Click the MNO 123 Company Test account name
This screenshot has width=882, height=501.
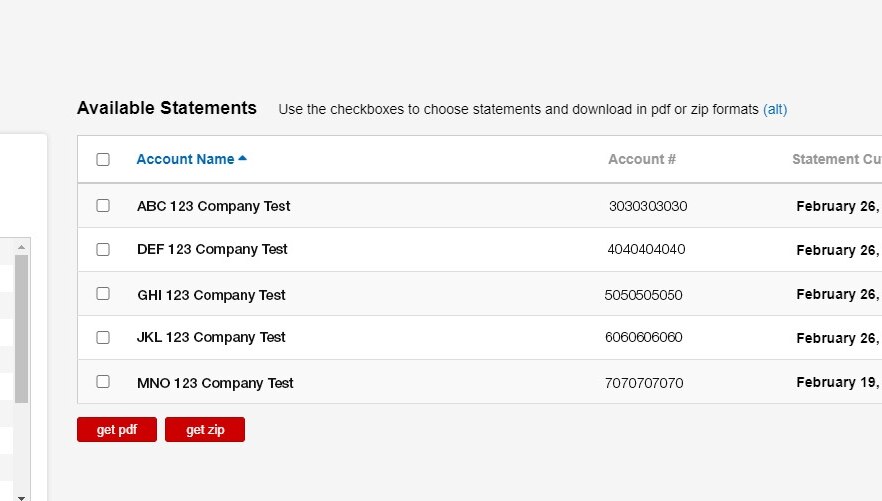click(215, 383)
